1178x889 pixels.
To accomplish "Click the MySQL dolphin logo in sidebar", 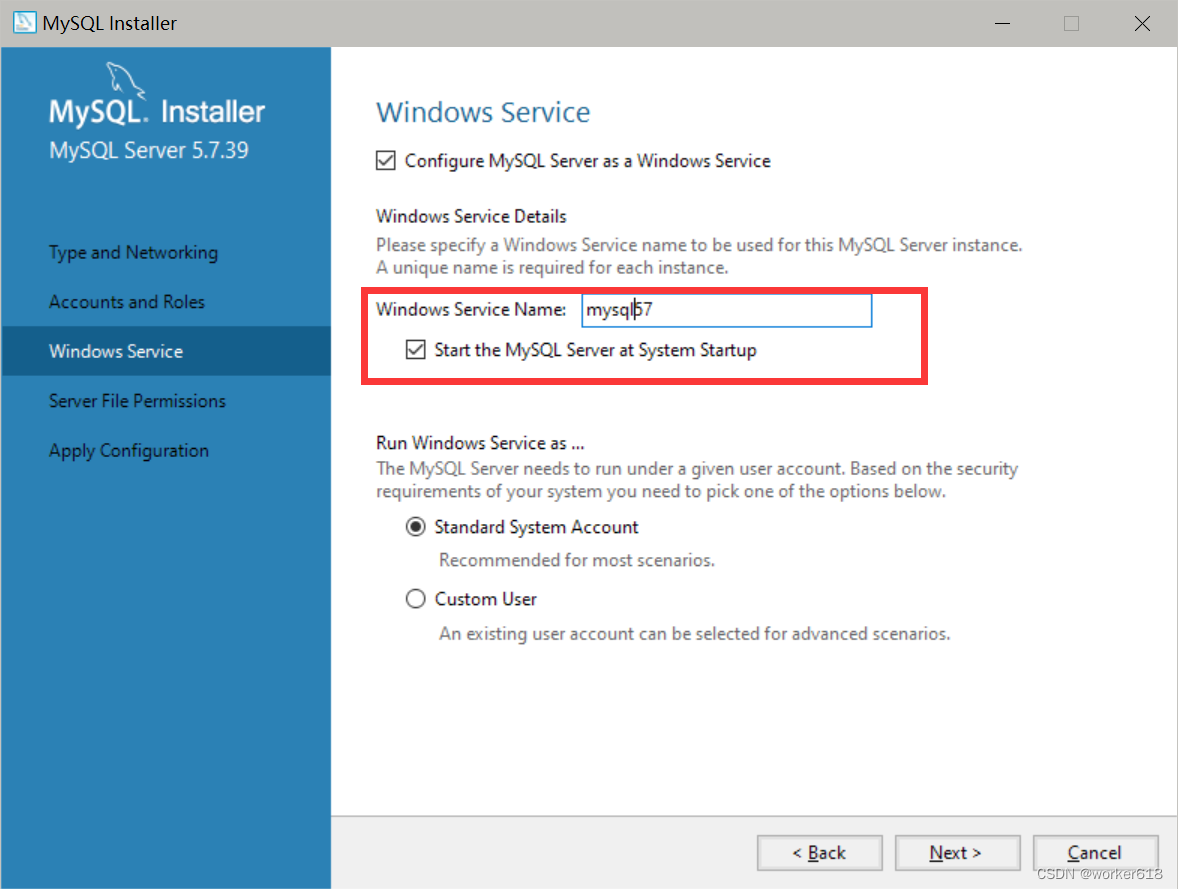I will tap(125, 80).
